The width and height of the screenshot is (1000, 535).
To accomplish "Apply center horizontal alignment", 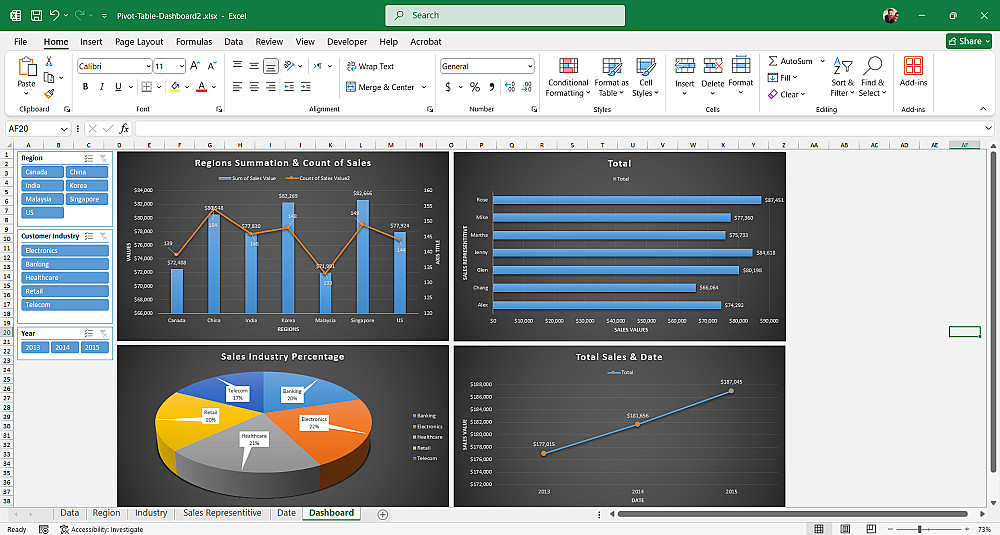I will (x=254, y=87).
